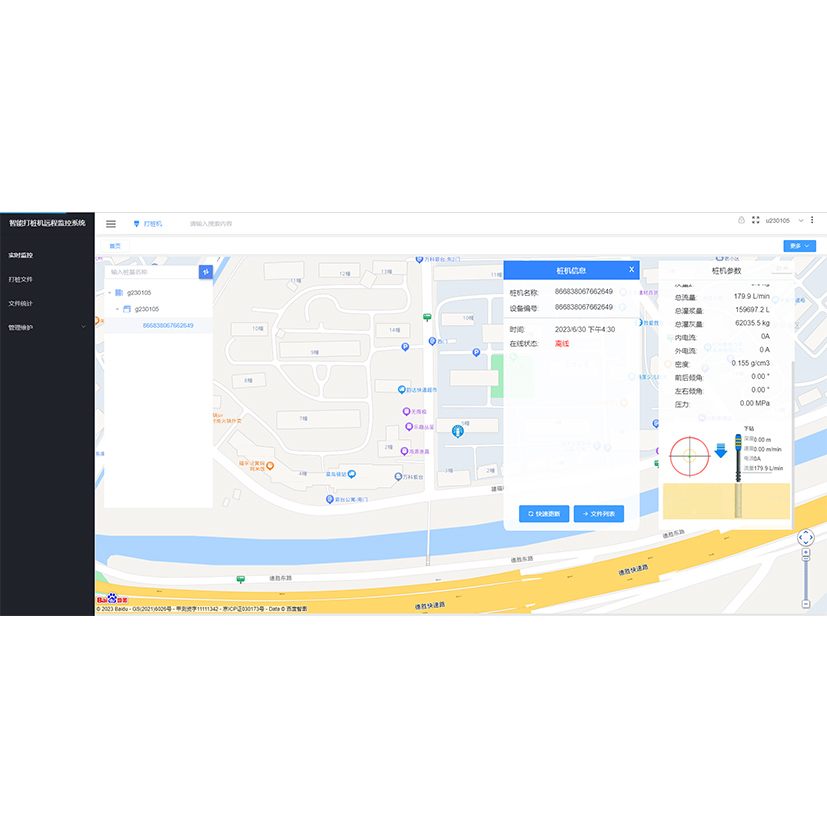Toggle fullscreen mode icon
The image size is (827, 827).
coord(756,220)
